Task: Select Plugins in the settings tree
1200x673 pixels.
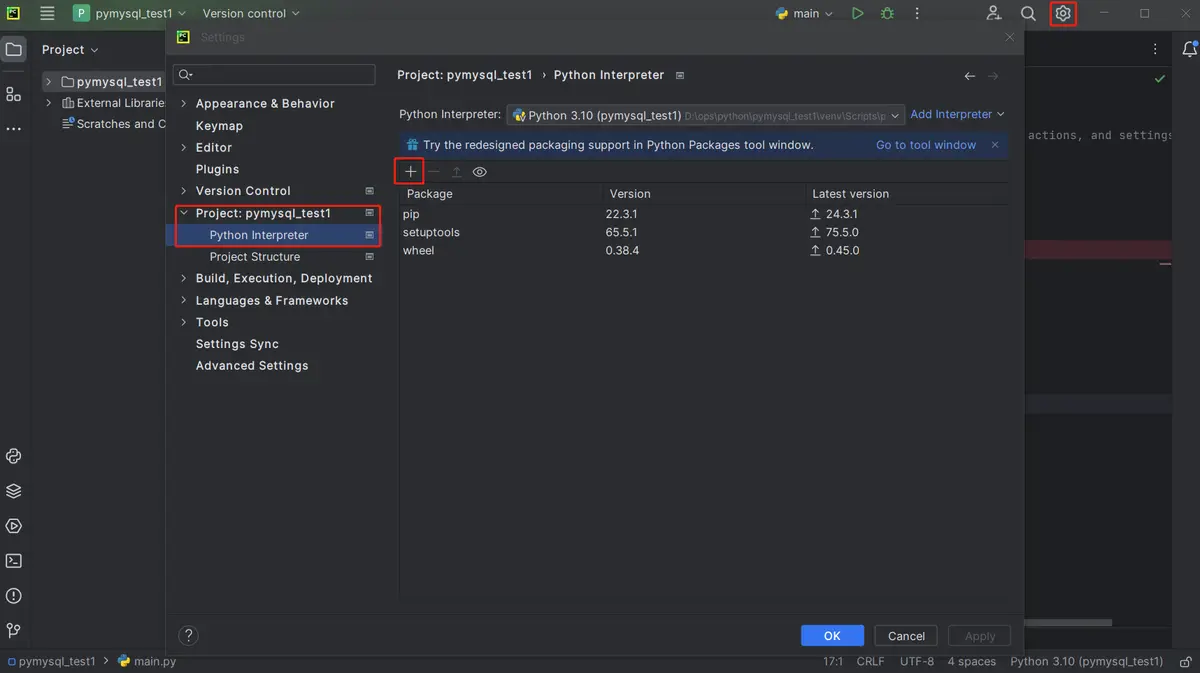Action: pyautogui.click(x=217, y=170)
